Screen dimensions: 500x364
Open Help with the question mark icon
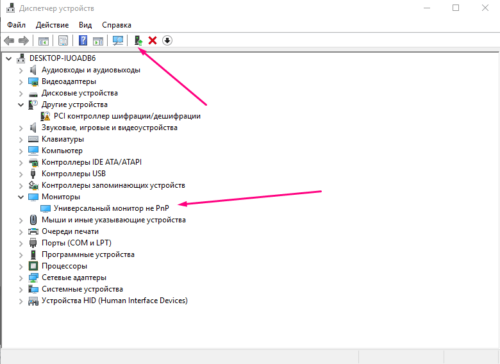pos(83,40)
